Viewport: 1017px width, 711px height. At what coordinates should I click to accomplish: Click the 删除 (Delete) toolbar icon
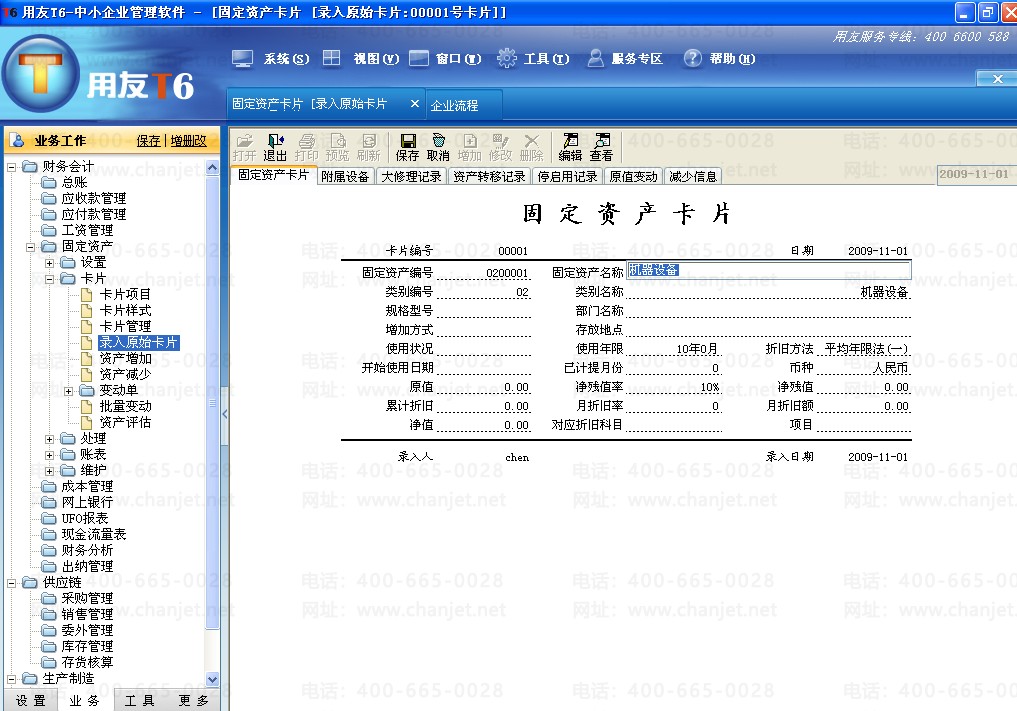pyautogui.click(x=531, y=148)
